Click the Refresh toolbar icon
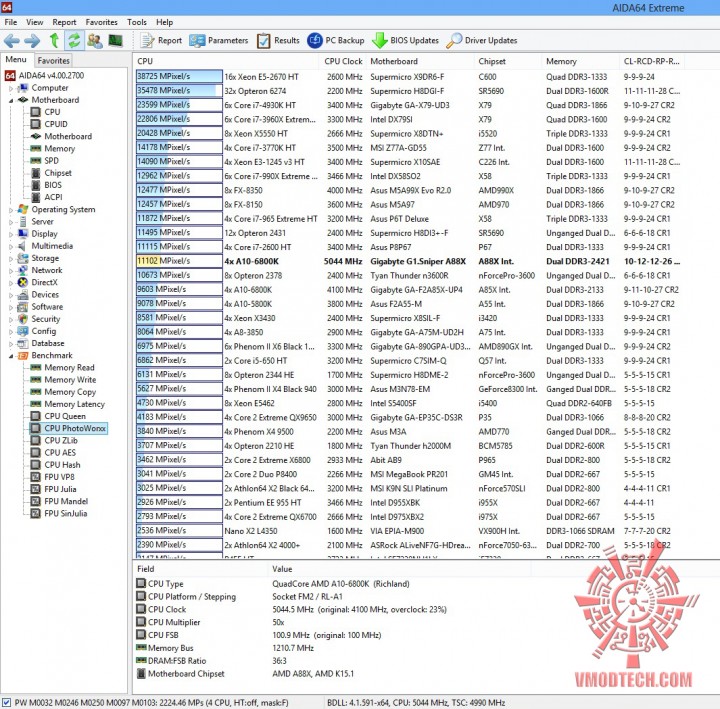This screenshot has height=709, width=720. point(74,40)
